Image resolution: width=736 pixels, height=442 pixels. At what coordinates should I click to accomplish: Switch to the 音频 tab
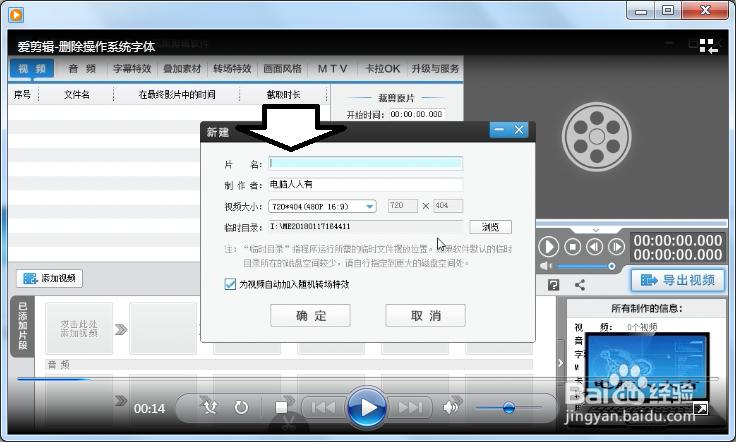[x=82, y=69]
